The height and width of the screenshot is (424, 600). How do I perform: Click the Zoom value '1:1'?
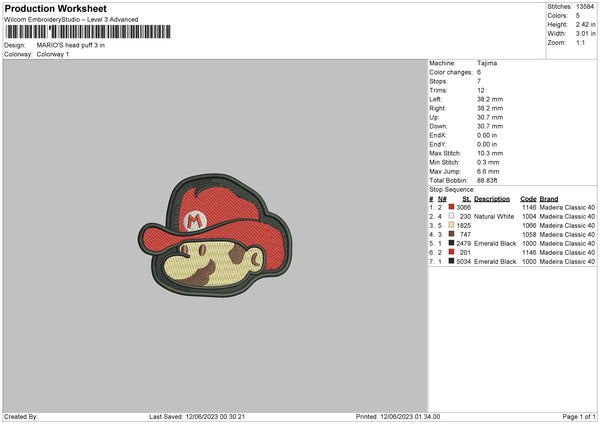(580, 43)
